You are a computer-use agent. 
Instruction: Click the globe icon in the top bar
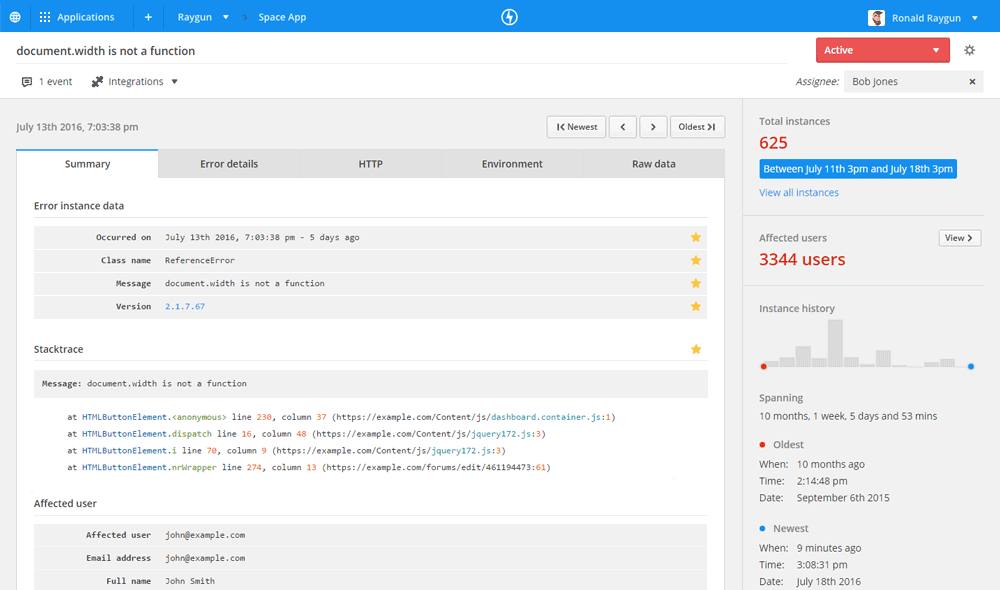pos(15,17)
